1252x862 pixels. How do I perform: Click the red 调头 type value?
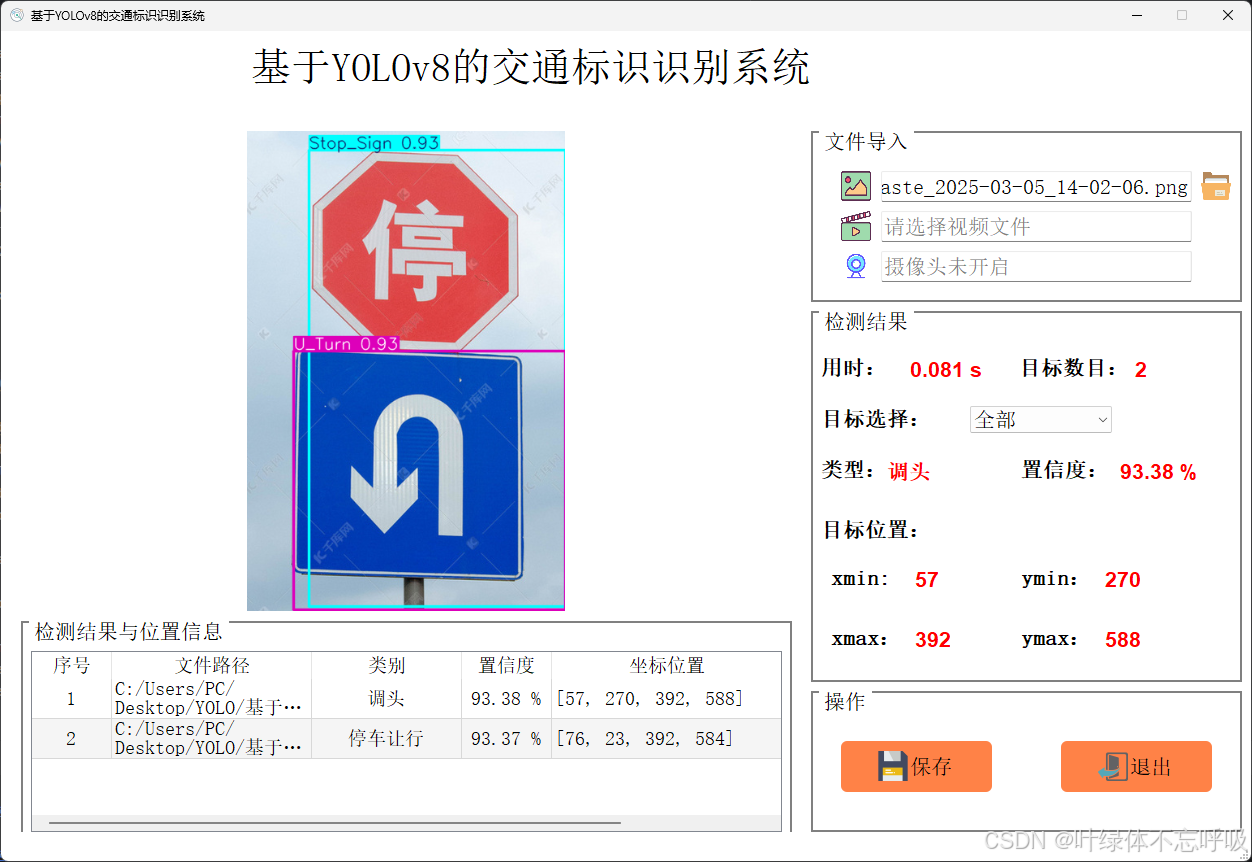tap(909, 471)
